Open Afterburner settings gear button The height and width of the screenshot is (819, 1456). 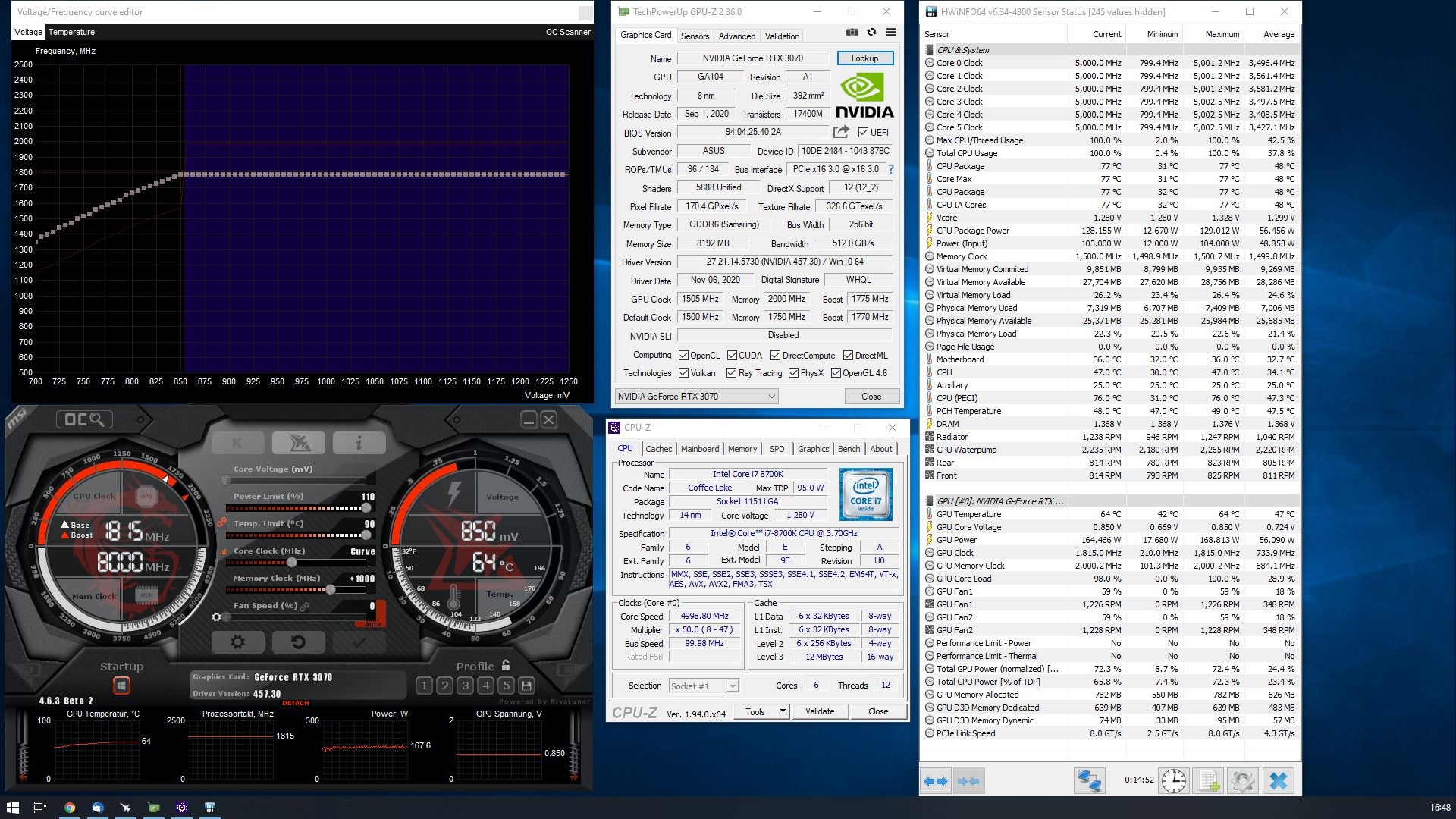(x=237, y=642)
